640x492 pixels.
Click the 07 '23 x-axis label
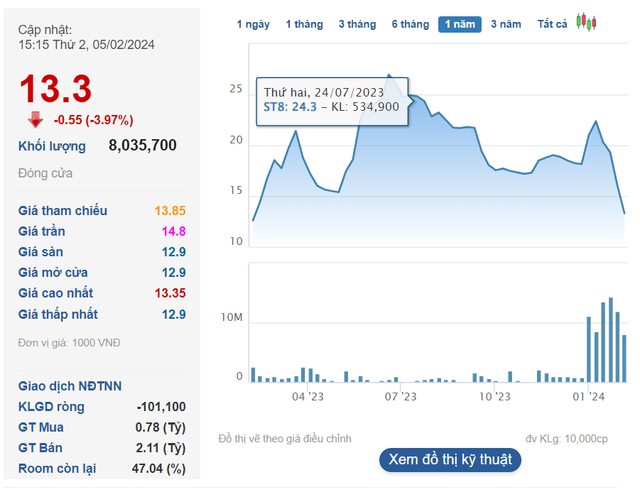[x=400, y=397]
